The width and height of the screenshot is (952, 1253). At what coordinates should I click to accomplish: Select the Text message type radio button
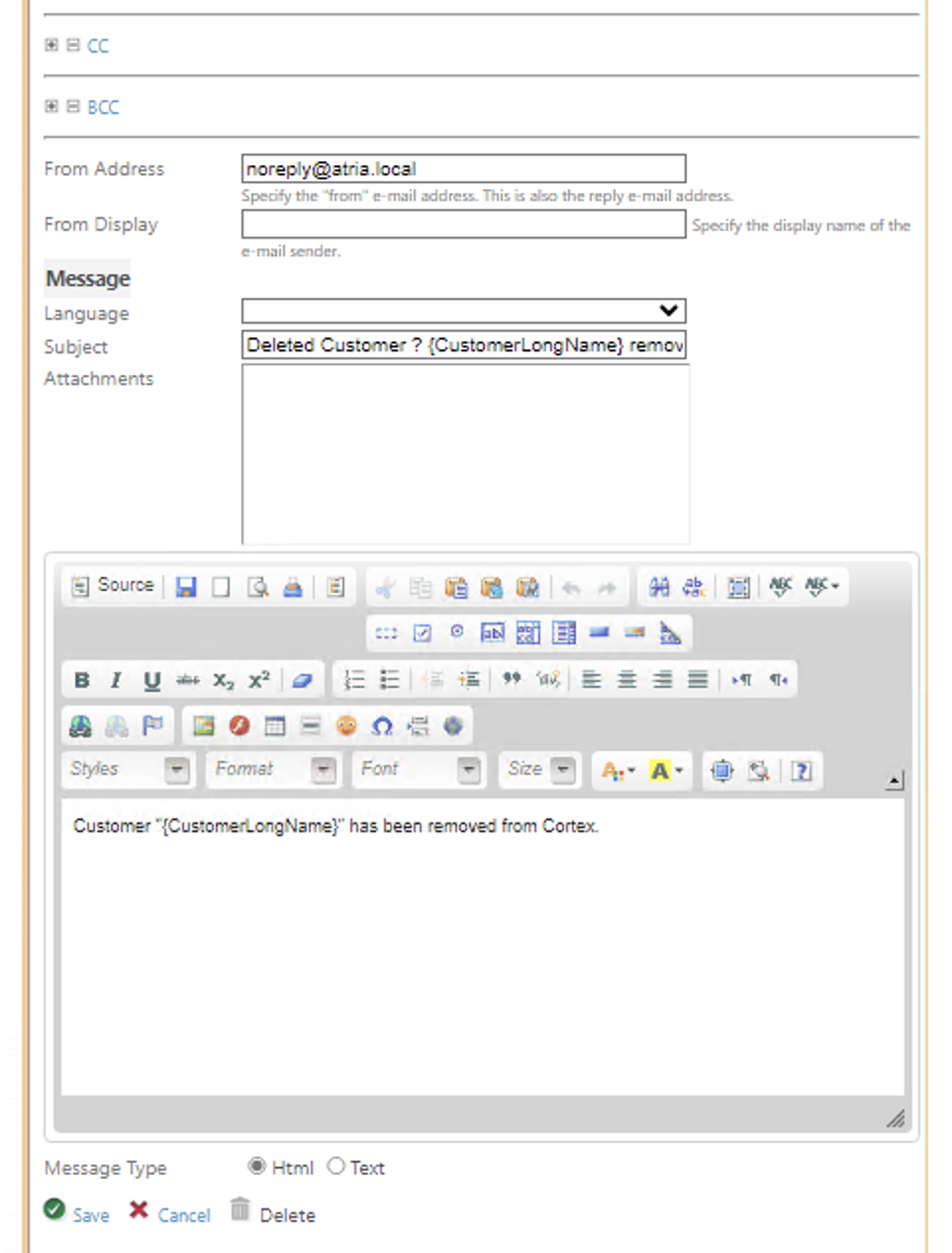coord(336,1166)
